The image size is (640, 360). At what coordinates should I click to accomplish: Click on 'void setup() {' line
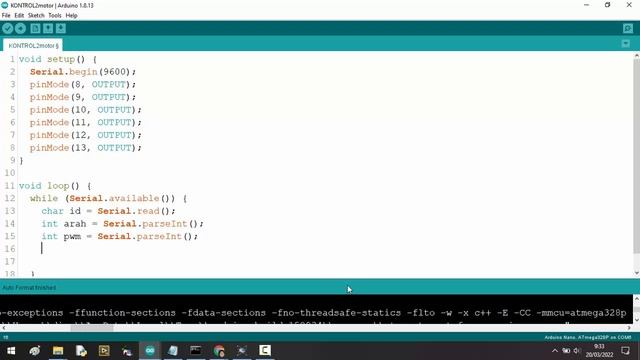point(58,59)
